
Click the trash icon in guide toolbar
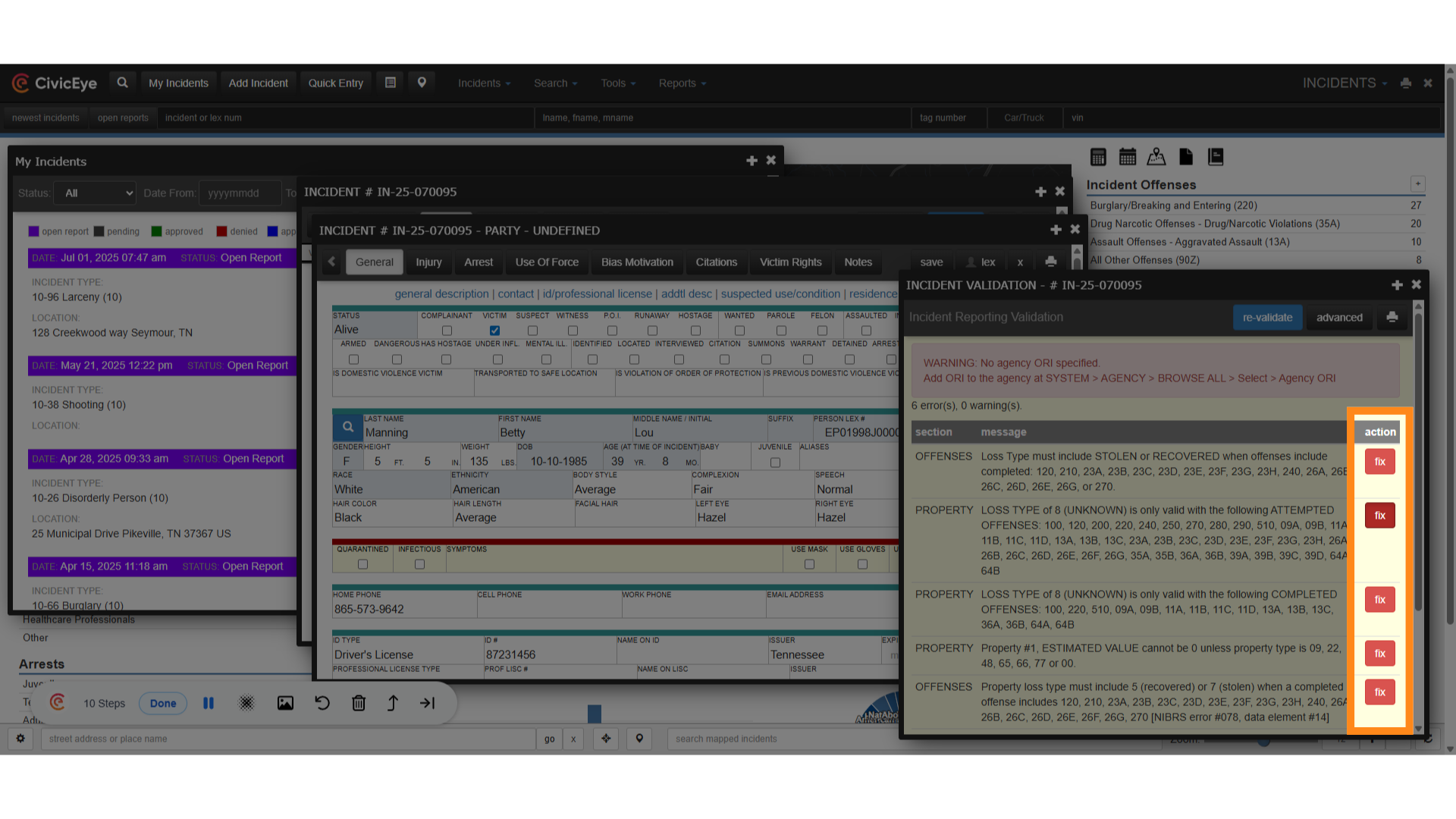point(359,703)
